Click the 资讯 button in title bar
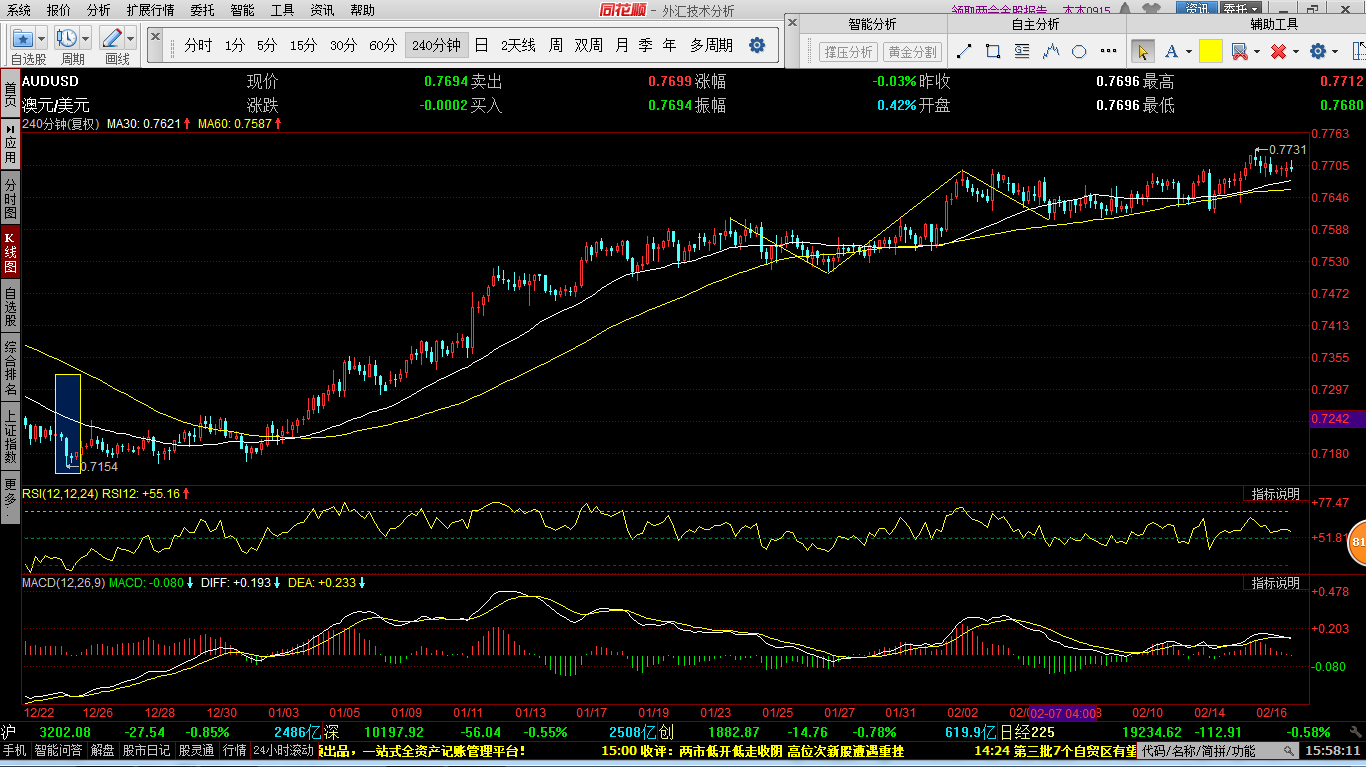This screenshot has width=1366, height=767. pyautogui.click(x=1197, y=9)
